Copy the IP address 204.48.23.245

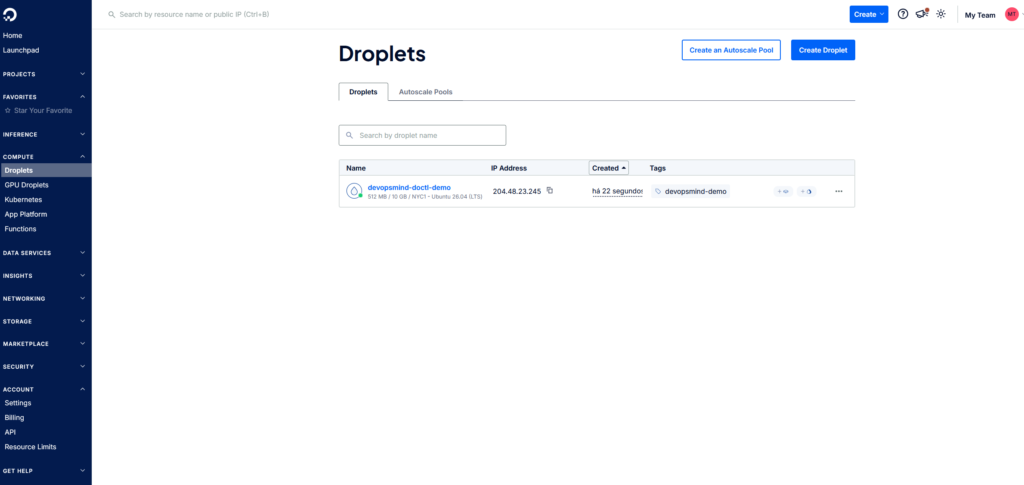[550, 191]
